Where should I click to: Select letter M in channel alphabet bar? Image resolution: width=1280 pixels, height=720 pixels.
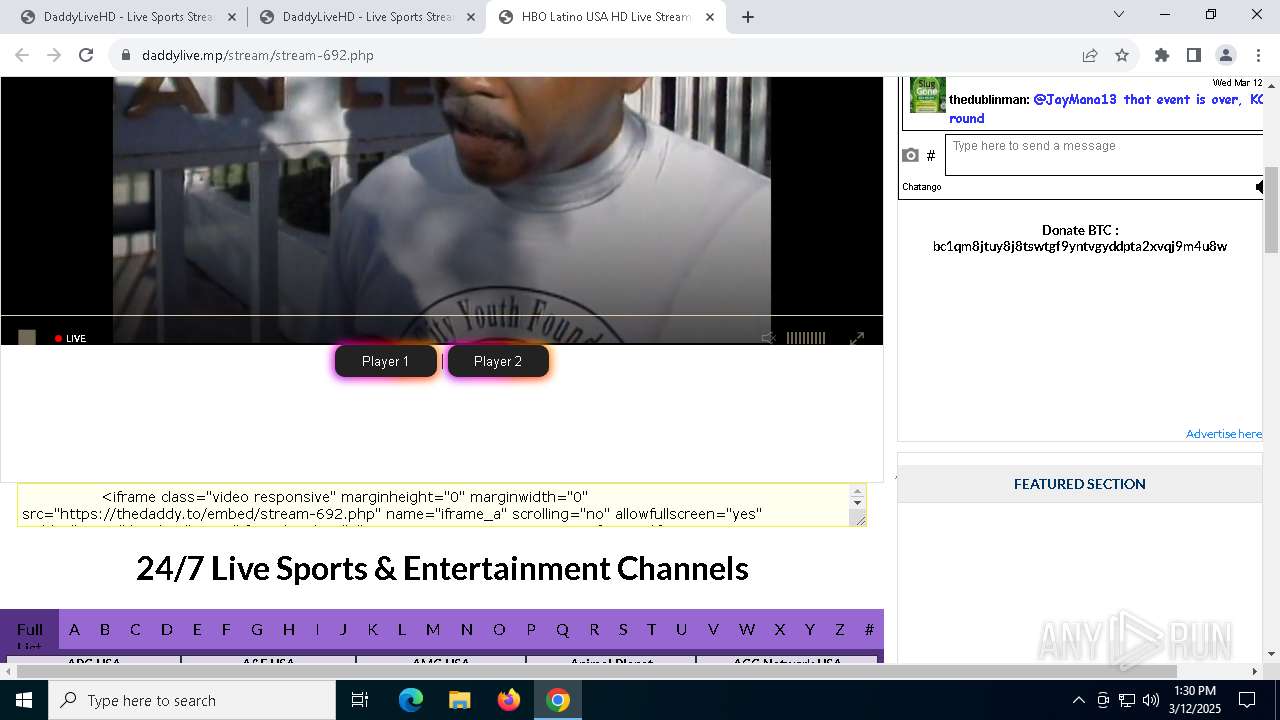(x=432, y=629)
